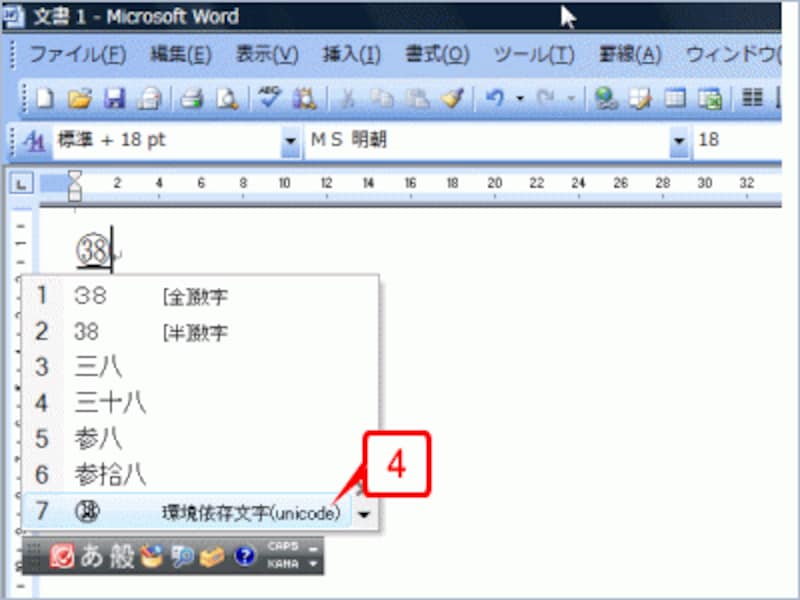Open the IME dictionary search icon
800x600 pixels.
pos(182,556)
